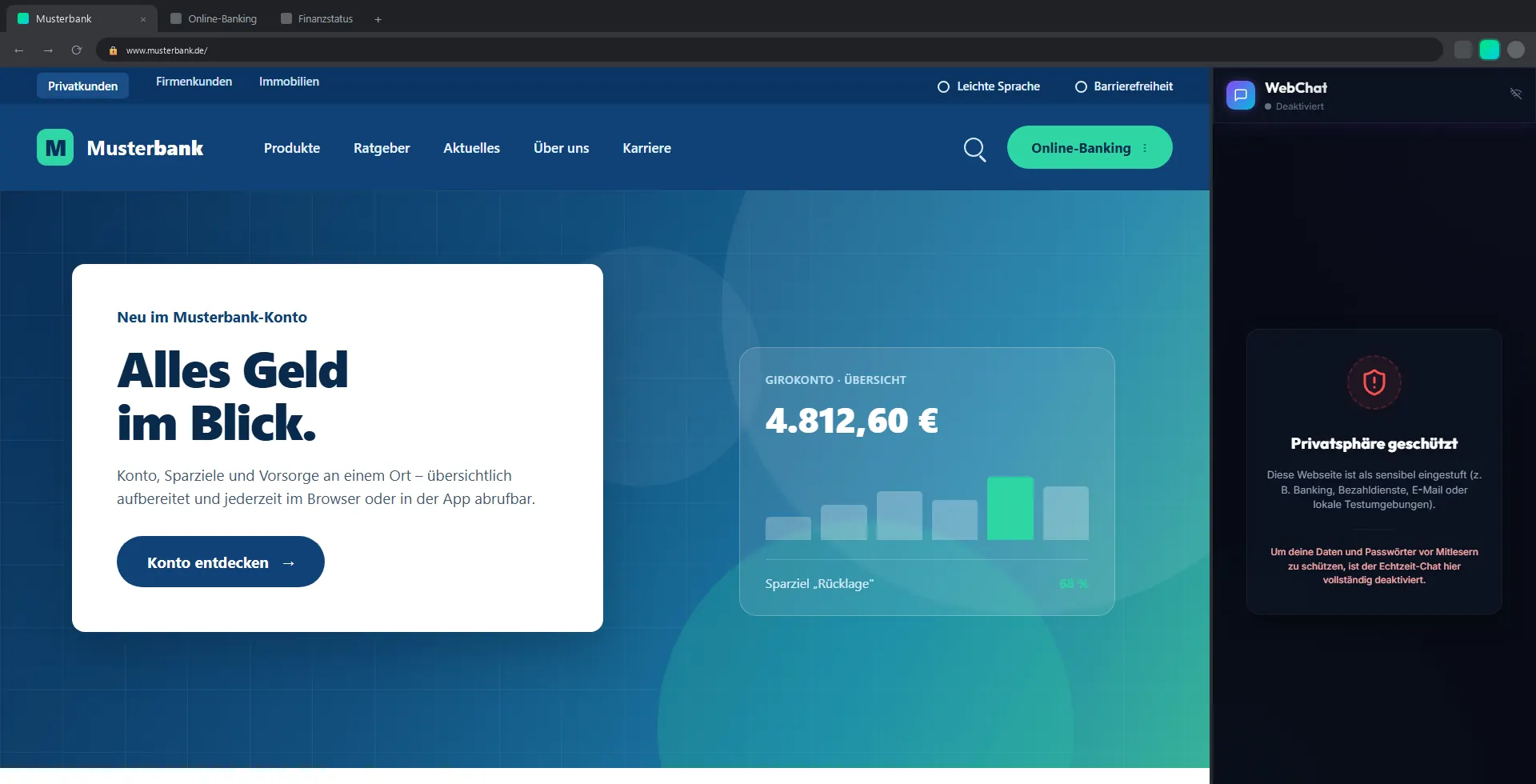Click the browser forward arrow
The image size is (1536, 784).
click(48, 50)
